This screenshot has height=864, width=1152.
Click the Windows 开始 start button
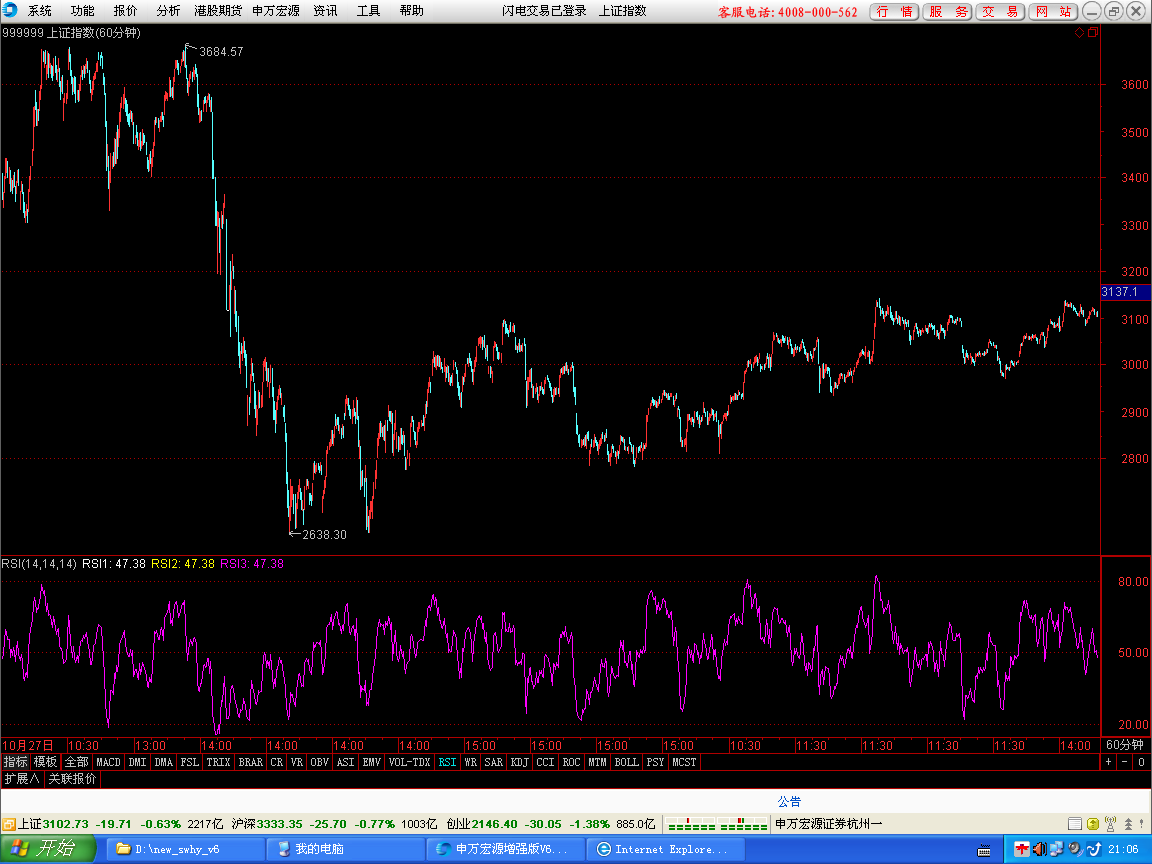48,849
